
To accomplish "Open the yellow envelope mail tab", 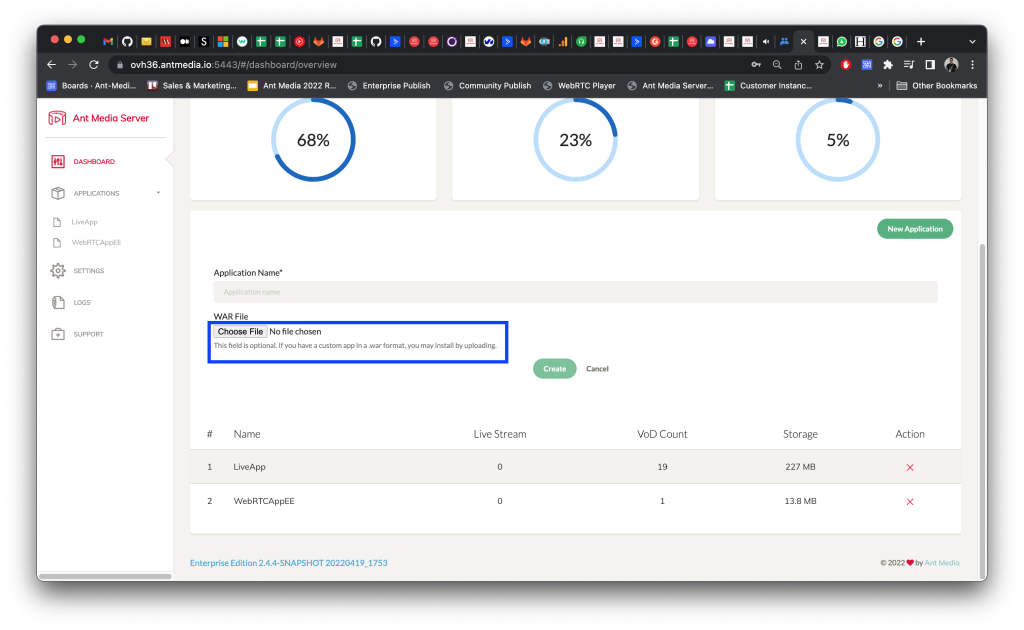I will 146,41.
